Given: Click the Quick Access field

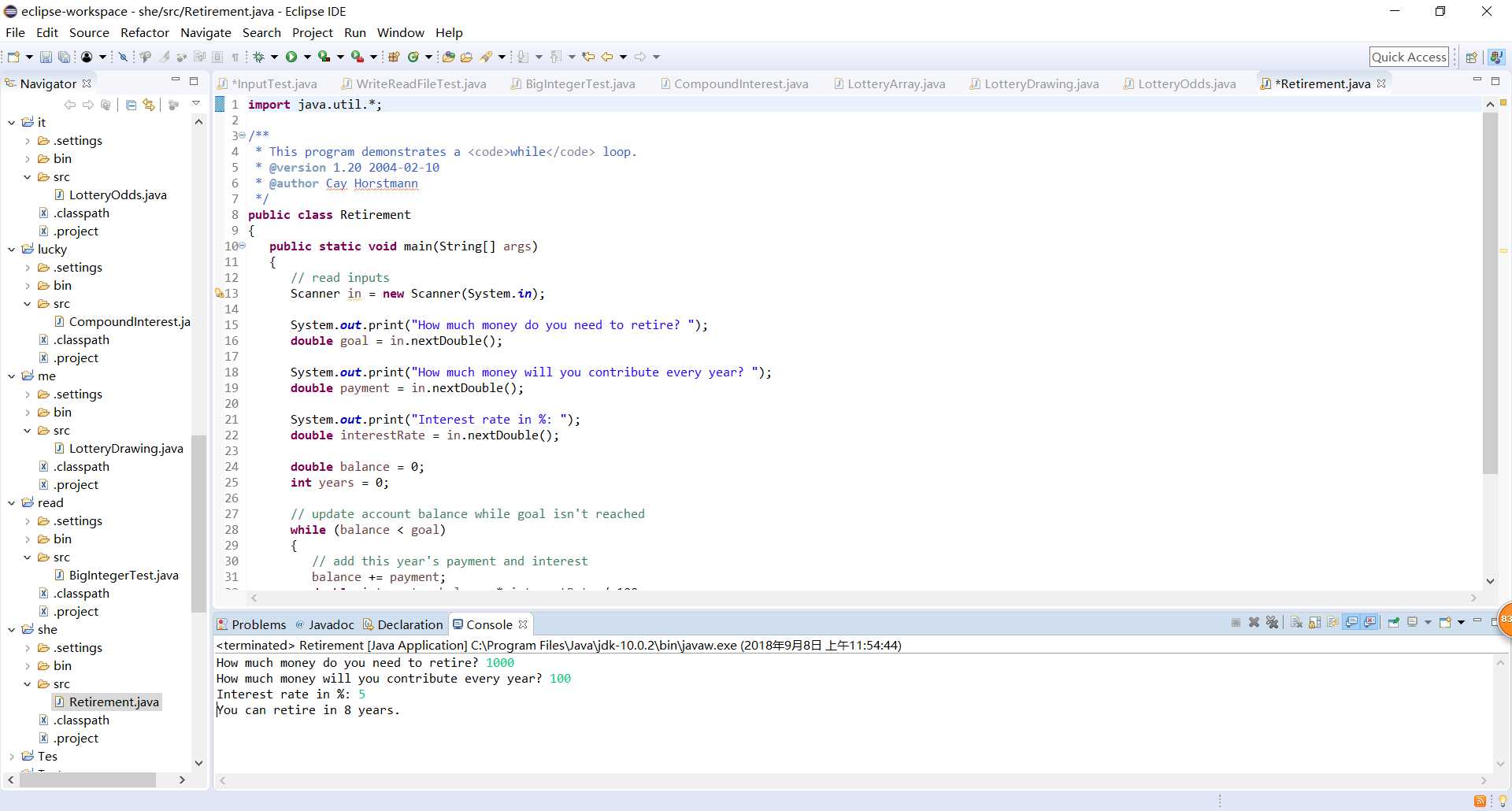Looking at the screenshot, I should coord(1410,57).
